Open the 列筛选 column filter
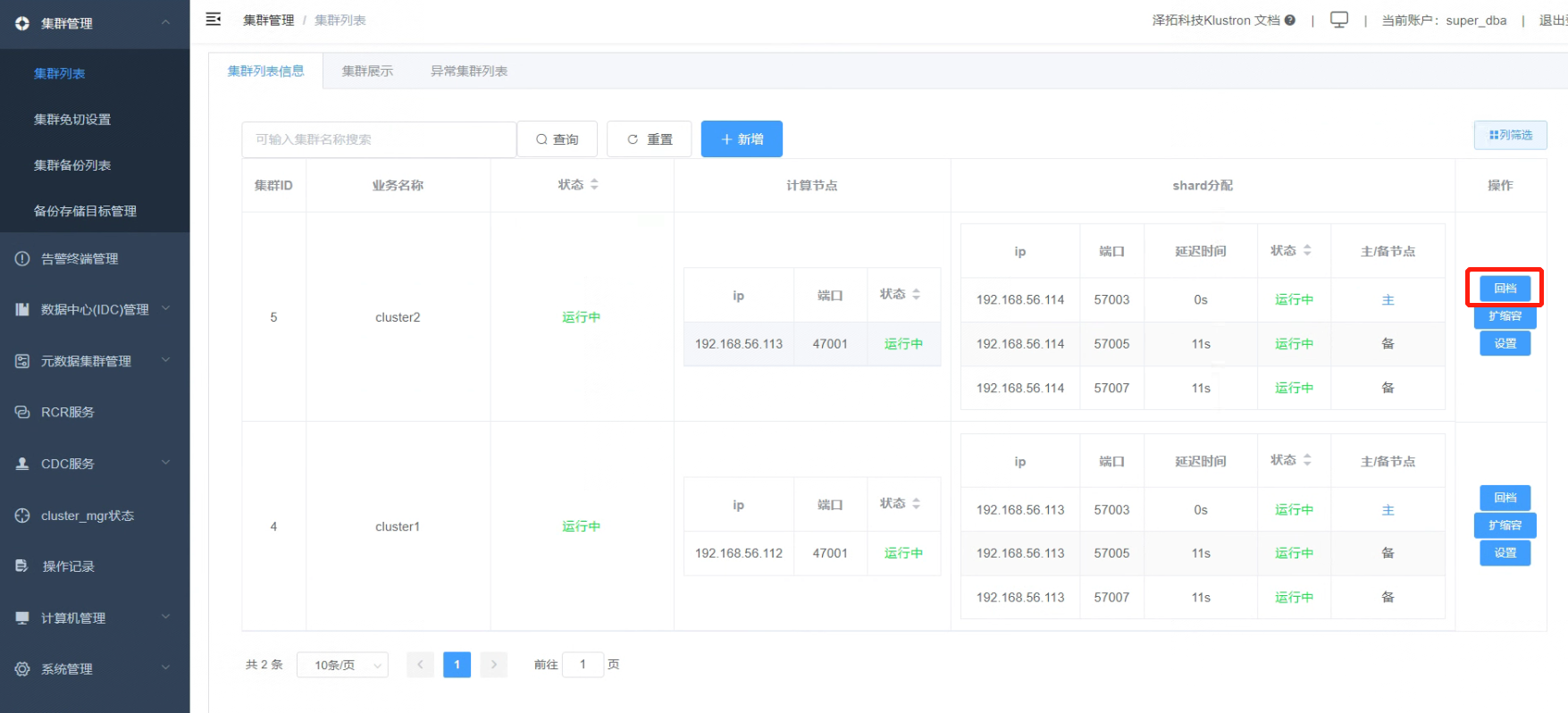This screenshot has width=1568, height=713. click(x=1510, y=135)
